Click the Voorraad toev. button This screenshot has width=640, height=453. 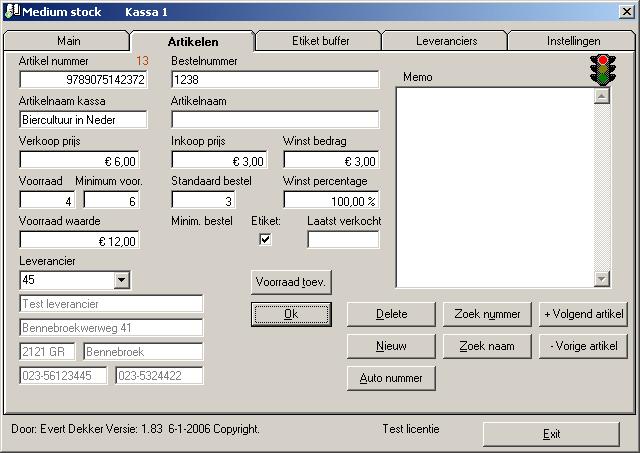(x=291, y=282)
